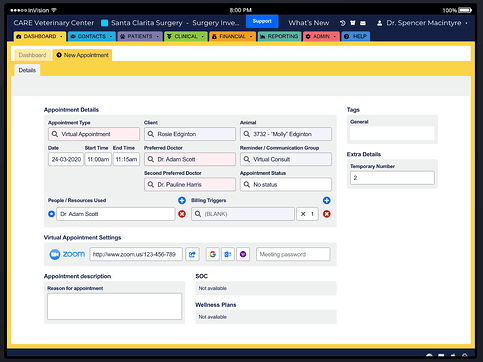483x362 pixels.
Task: Click the Start Time field 11:00am
Action: 98,159
